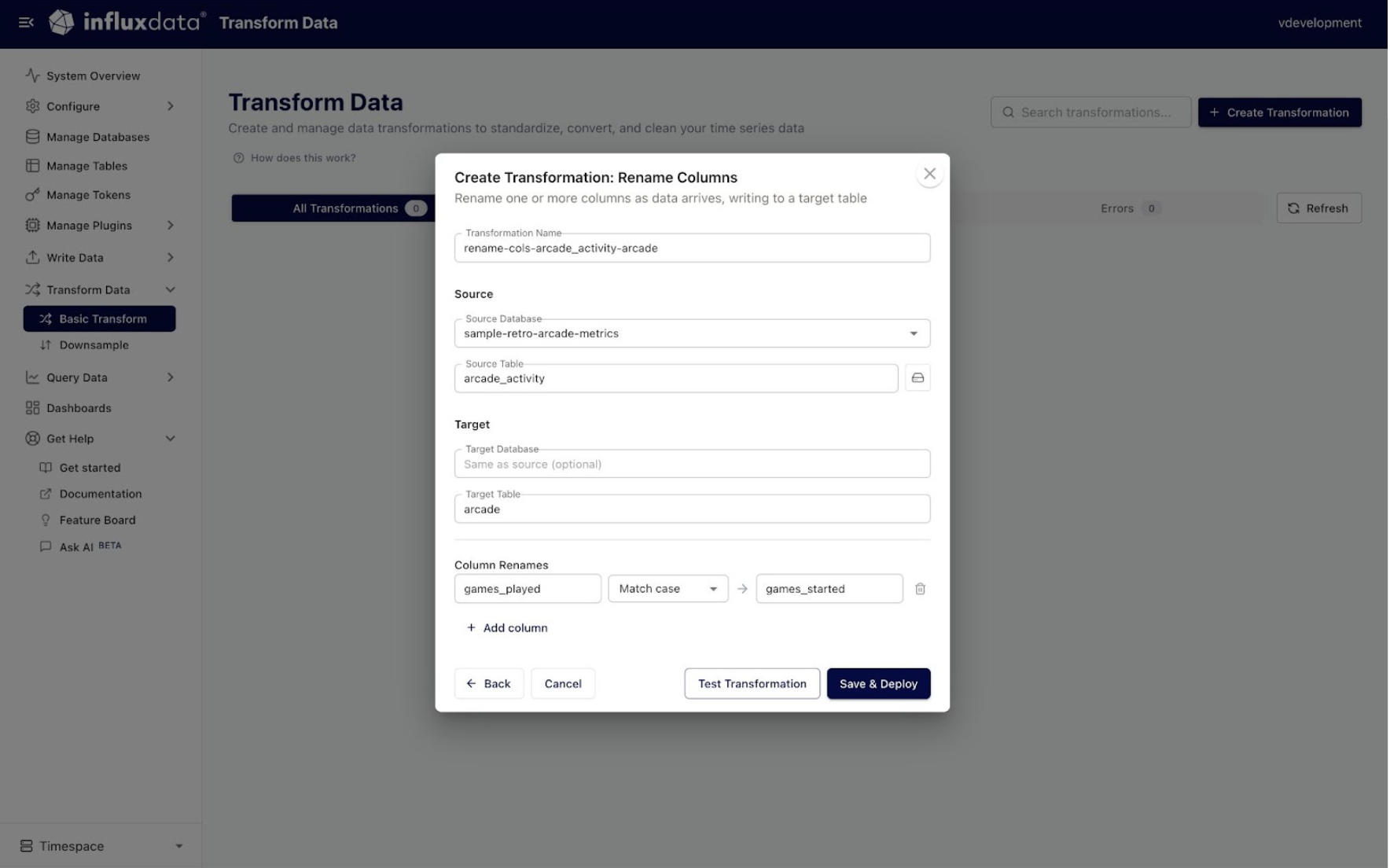Collapse the Transform Data submenu chevron
1390x868 pixels.
coord(170,290)
